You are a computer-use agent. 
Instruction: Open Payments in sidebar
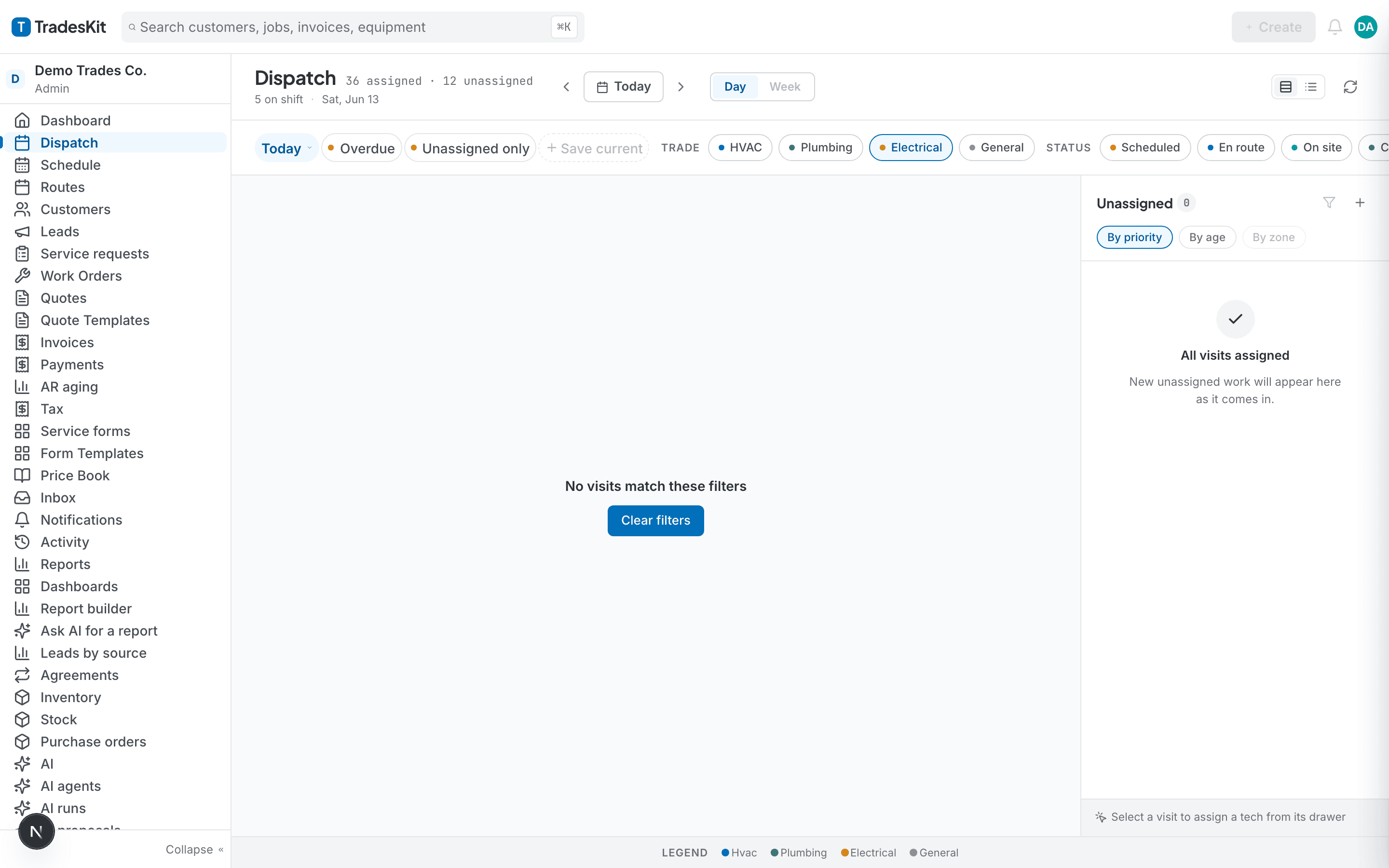tap(115, 365)
